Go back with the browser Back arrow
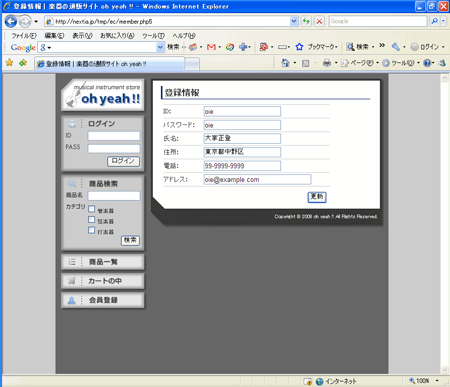Screen dimensions: 450x387 pyautogui.click(x=11, y=22)
